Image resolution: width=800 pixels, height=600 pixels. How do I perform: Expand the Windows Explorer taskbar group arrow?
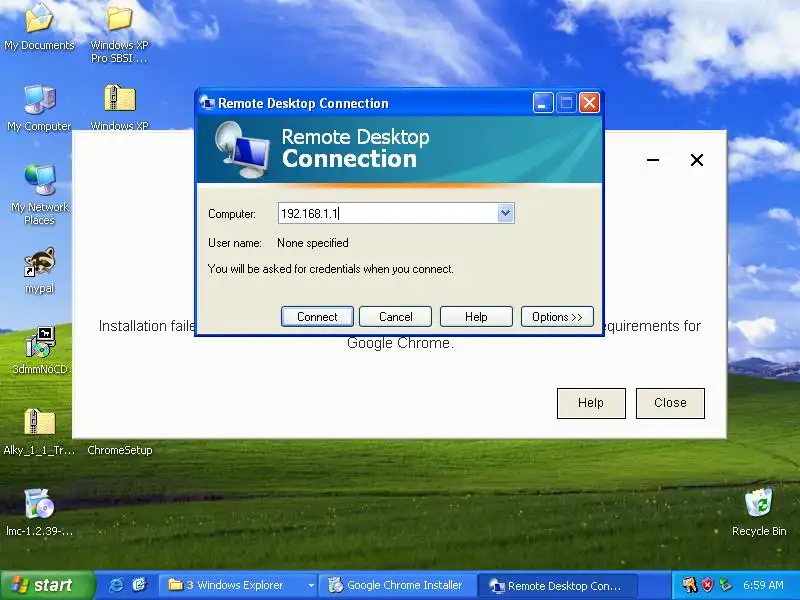[311, 585]
